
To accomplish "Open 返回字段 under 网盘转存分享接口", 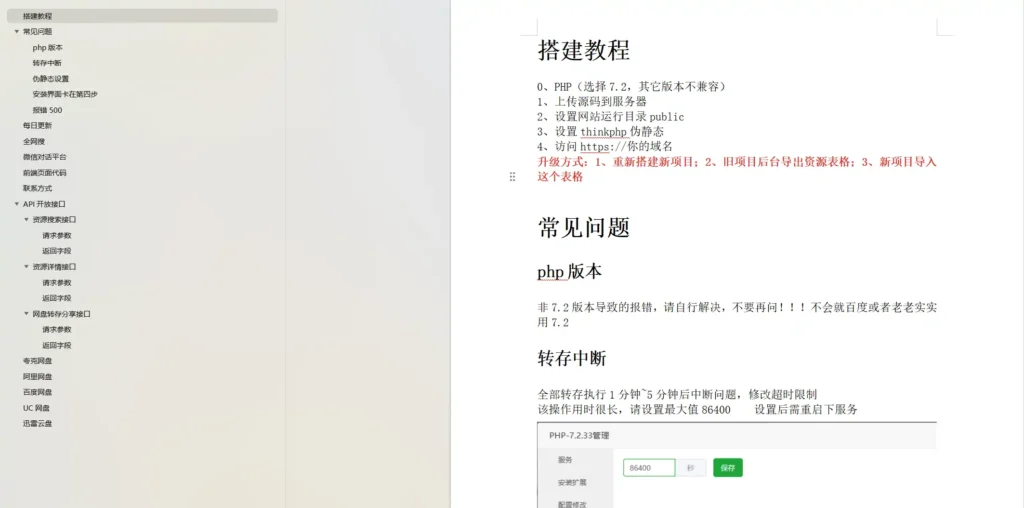I will click(57, 345).
